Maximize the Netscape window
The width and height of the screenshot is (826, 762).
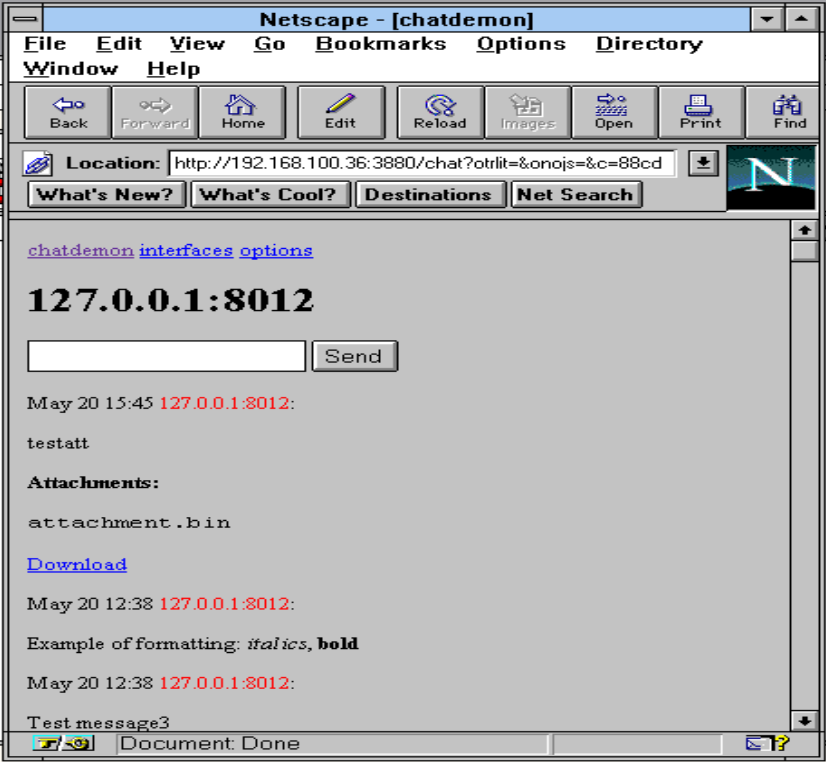point(801,19)
